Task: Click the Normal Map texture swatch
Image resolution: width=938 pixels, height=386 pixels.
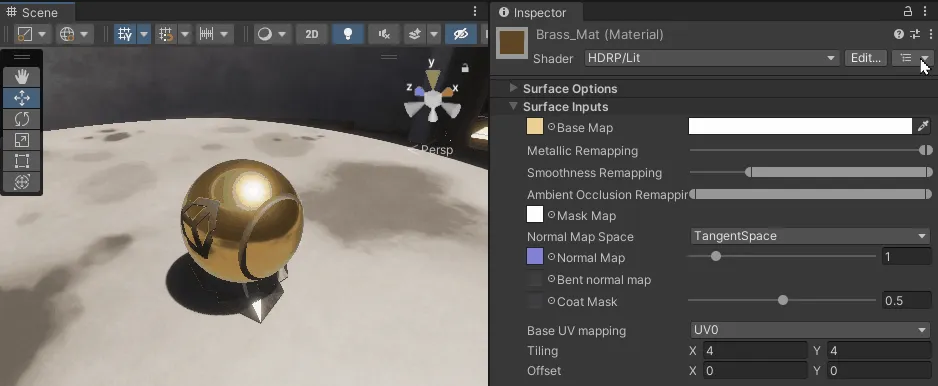Action: click(x=535, y=257)
